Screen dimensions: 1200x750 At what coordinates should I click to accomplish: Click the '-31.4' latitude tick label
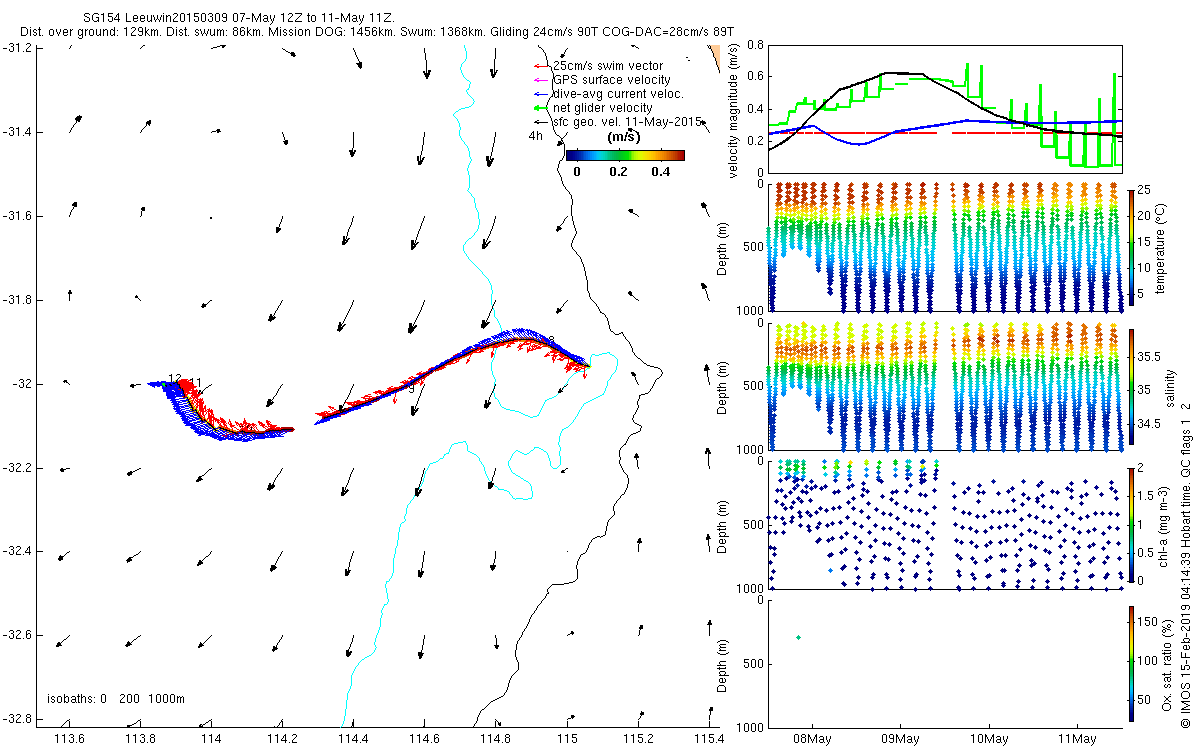[x=16, y=132]
